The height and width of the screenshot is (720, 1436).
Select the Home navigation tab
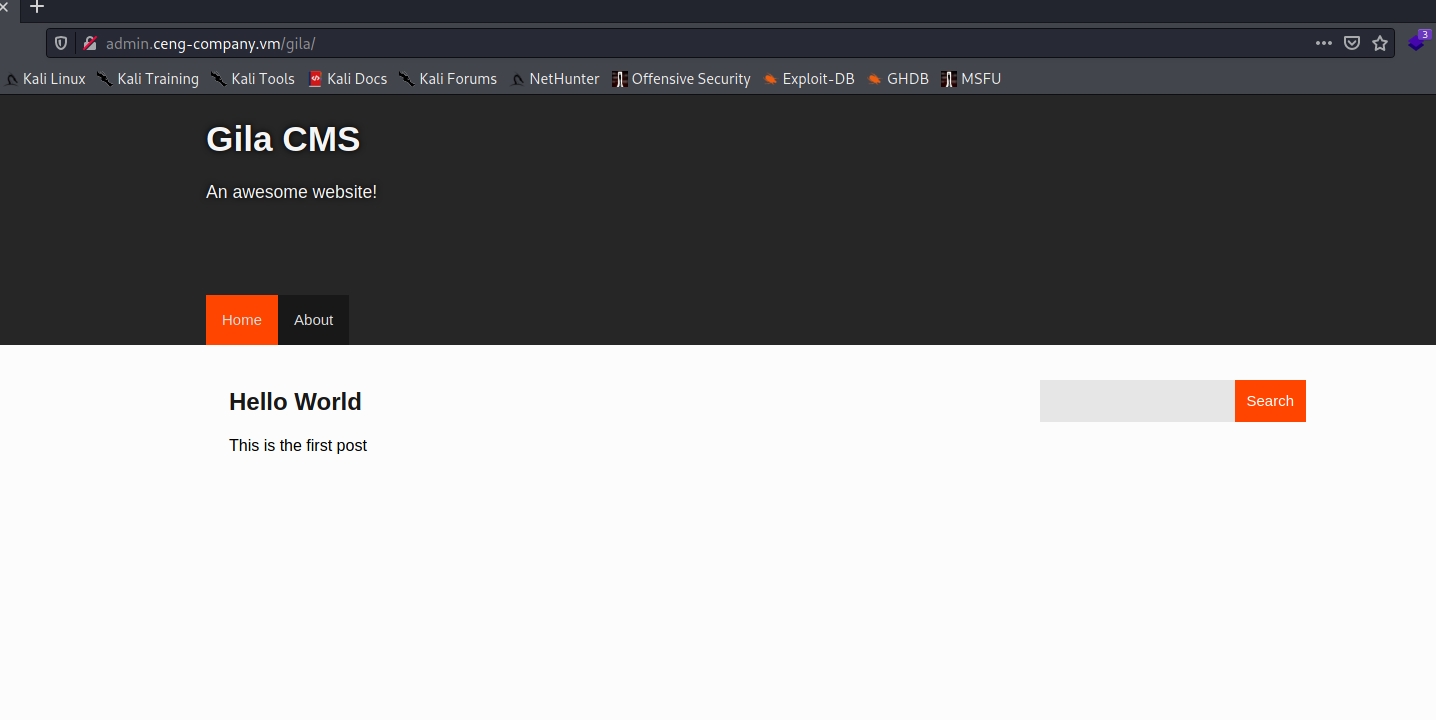click(x=242, y=320)
